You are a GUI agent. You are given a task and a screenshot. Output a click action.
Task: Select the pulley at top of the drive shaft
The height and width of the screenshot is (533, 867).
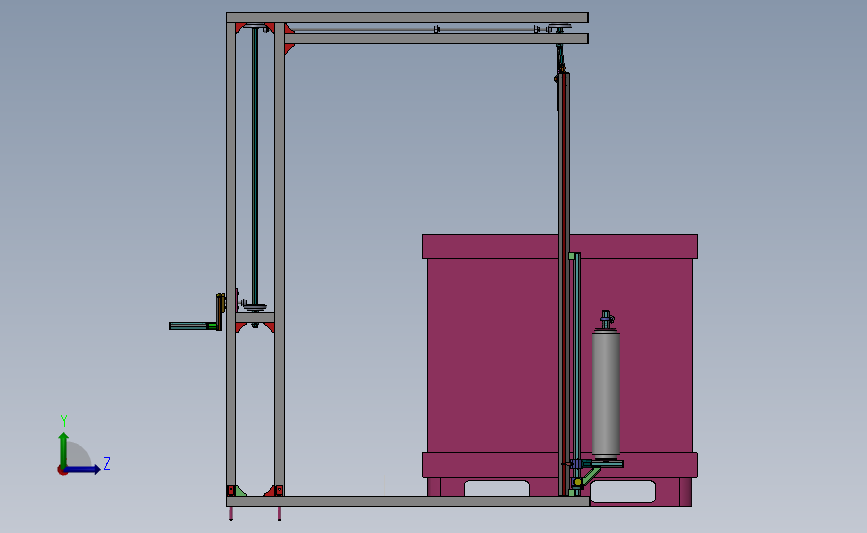(x=255, y=25)
